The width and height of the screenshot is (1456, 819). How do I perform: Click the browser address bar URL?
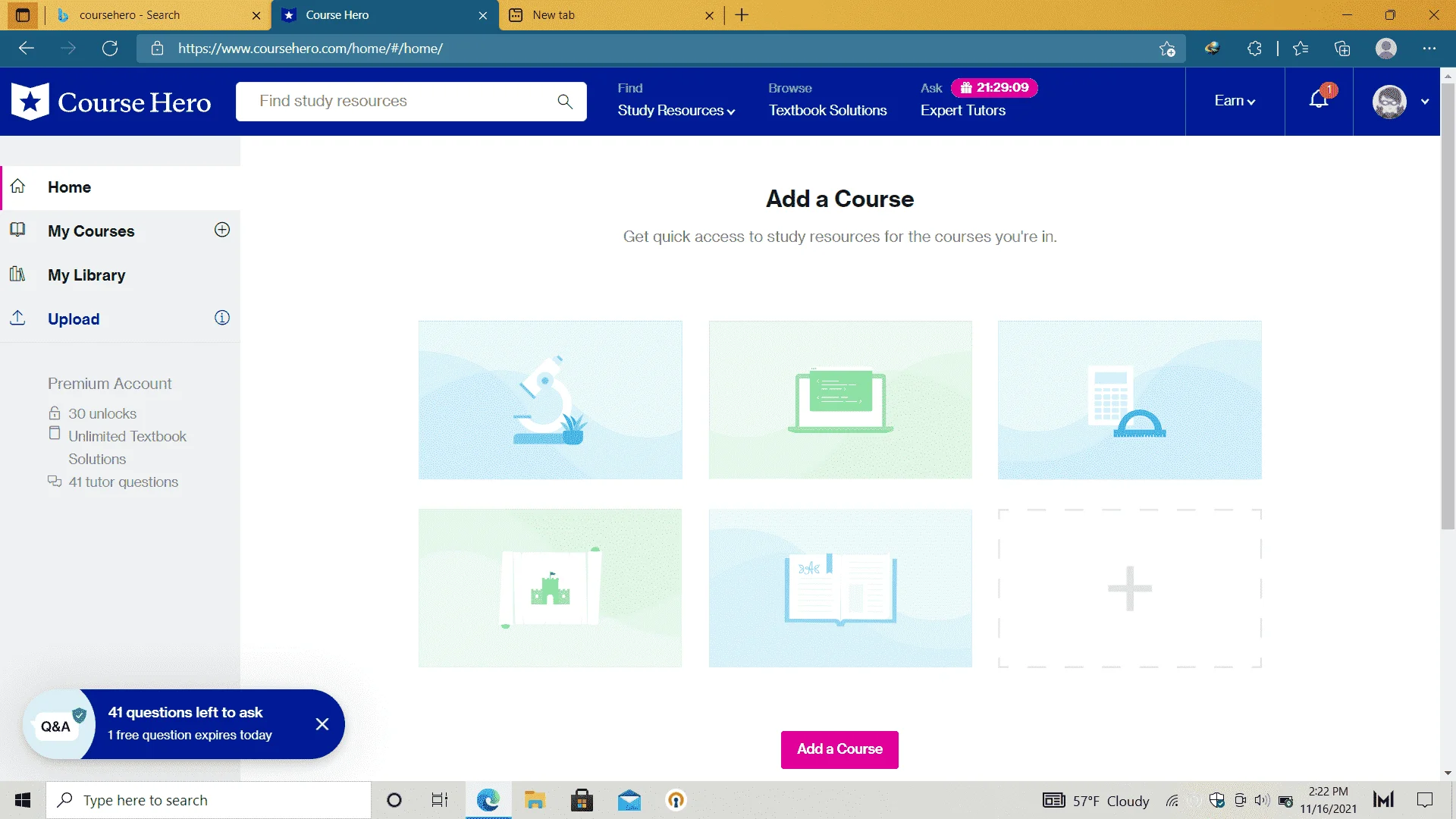(x=310, y=49)
